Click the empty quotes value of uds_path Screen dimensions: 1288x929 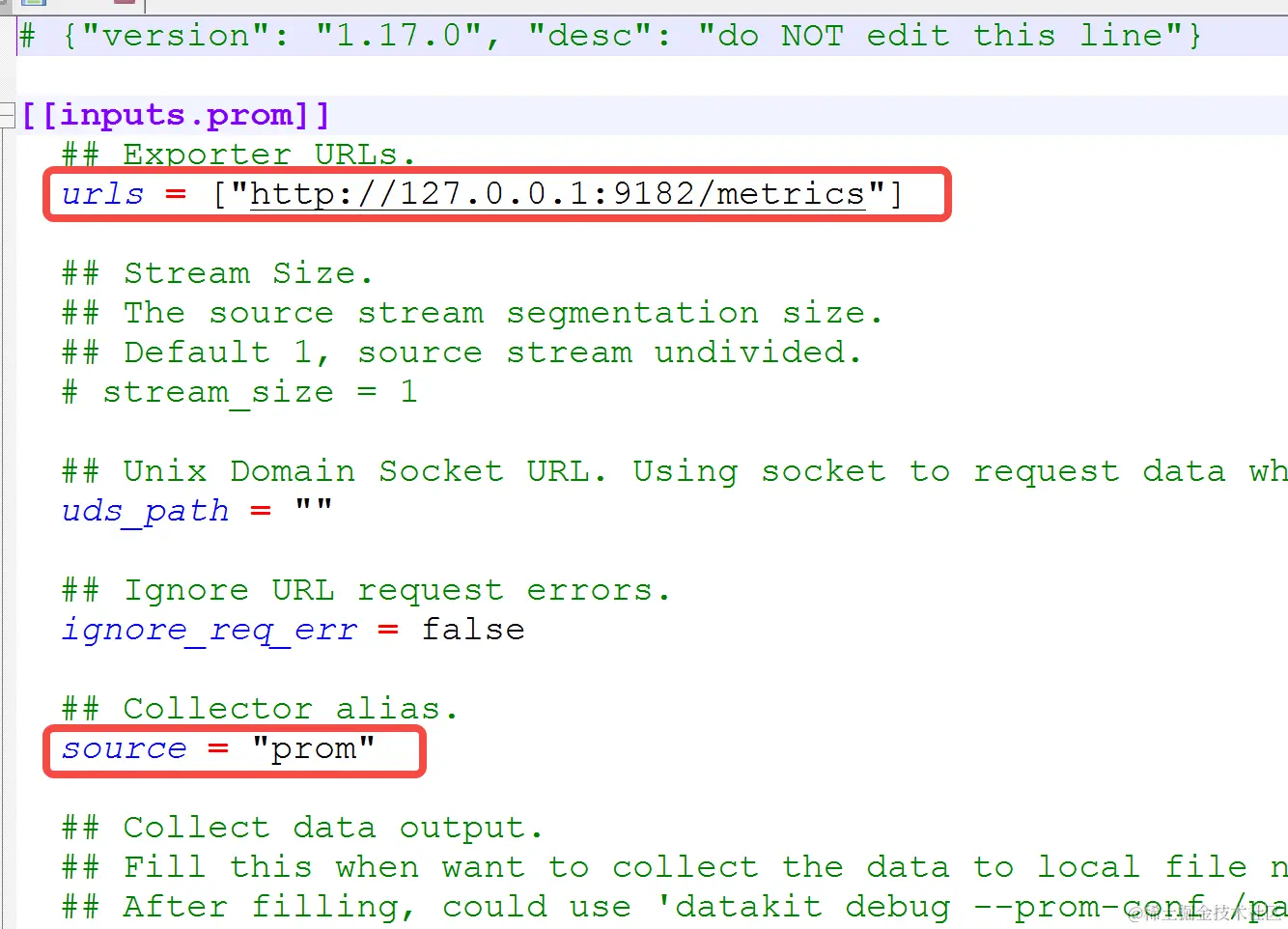point(314,506)
